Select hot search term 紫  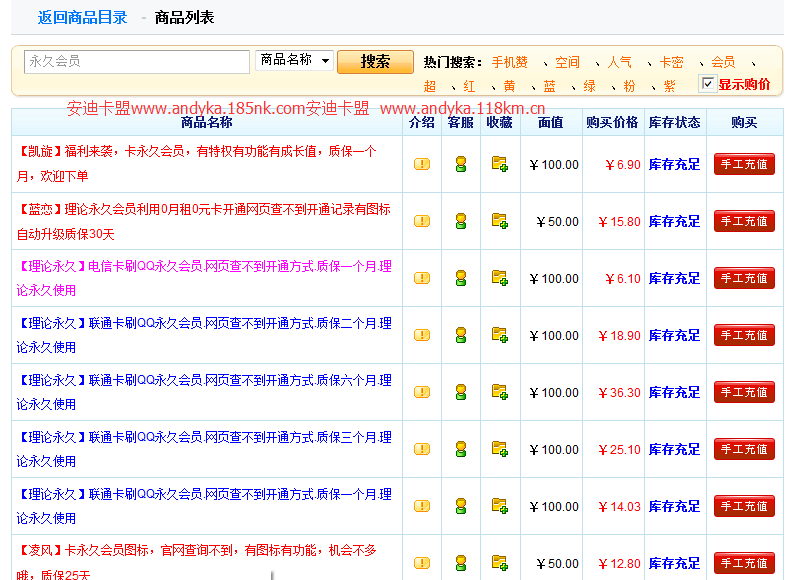669,86
